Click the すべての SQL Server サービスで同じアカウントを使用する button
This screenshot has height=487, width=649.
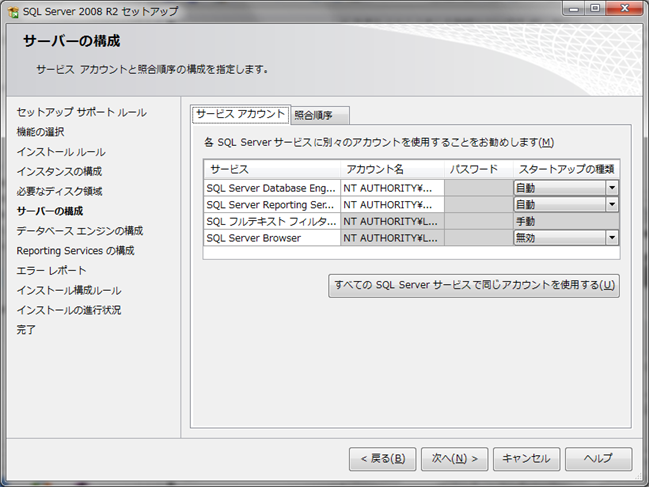tap(474, 285)
